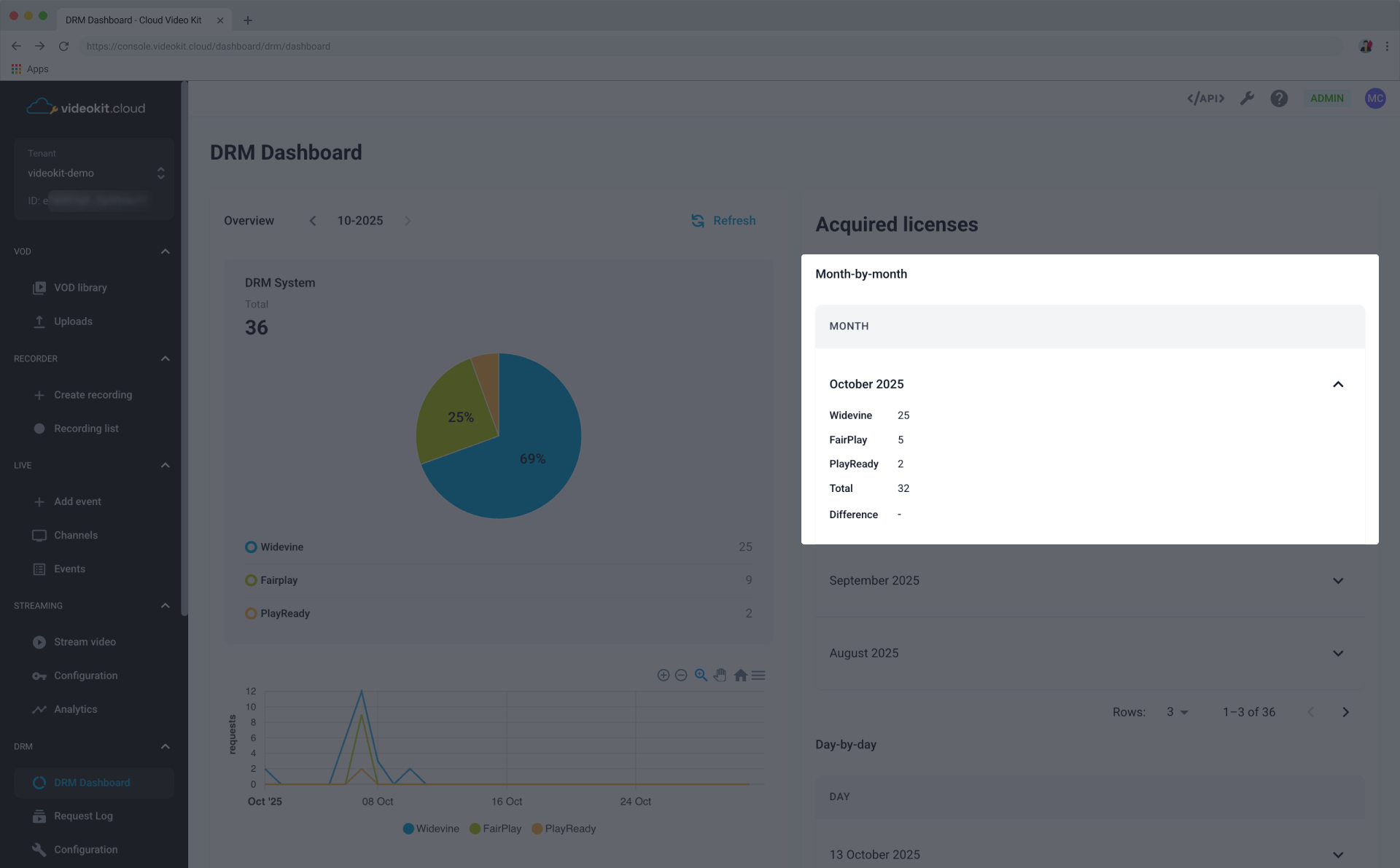
Task: Click the Refresh icon above DRM System
Action: point(697,221)
